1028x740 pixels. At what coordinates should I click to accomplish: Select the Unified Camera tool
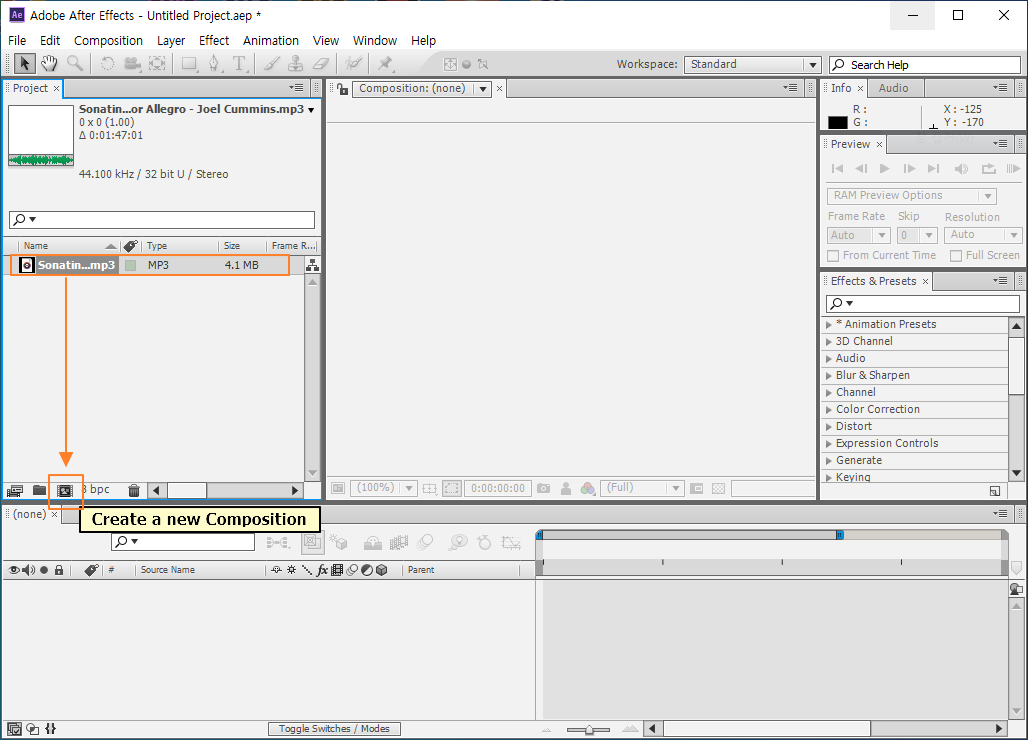click(132, 64)
